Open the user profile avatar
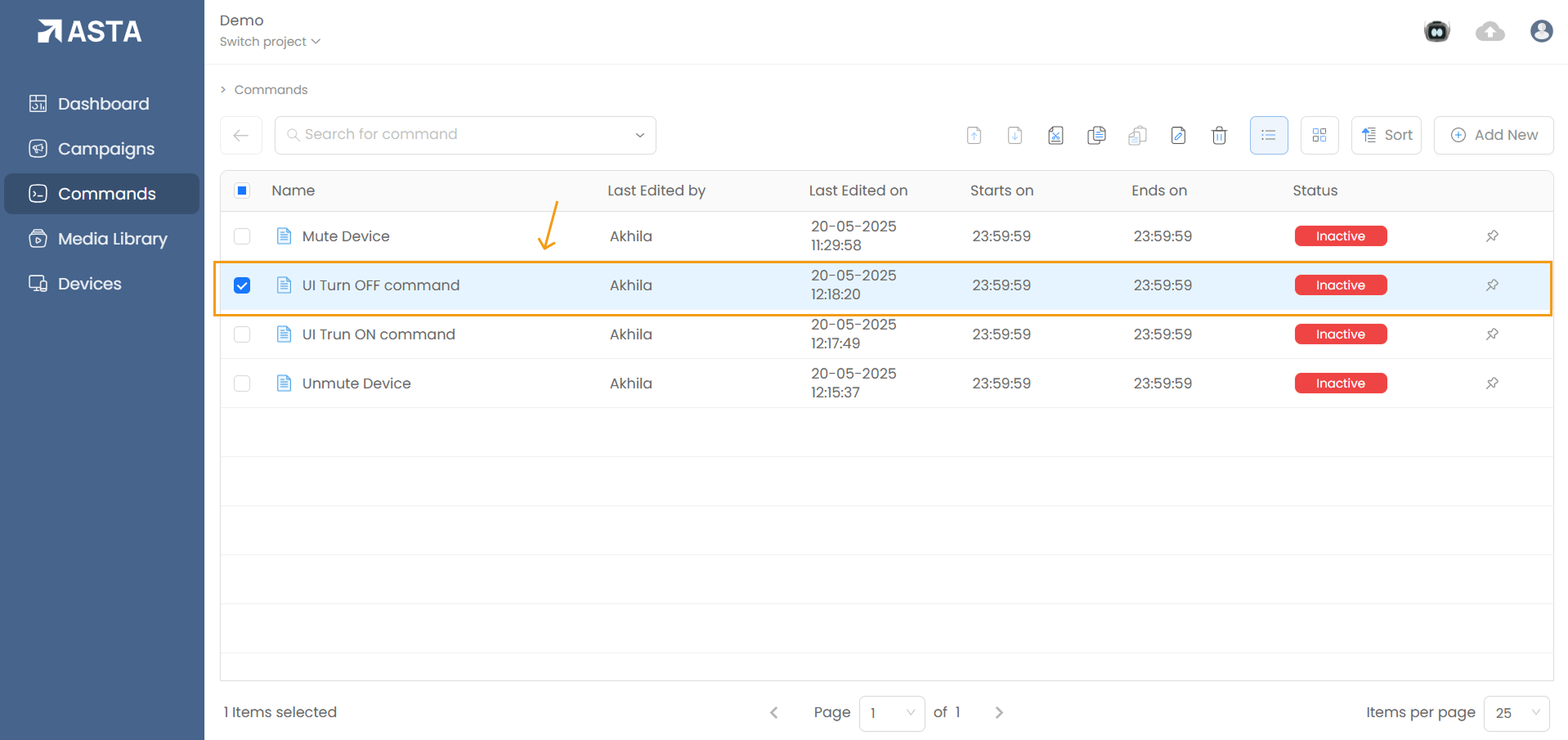This screenshot has width=1568, height=740. pyautogui.click(x=1541, y=32)
